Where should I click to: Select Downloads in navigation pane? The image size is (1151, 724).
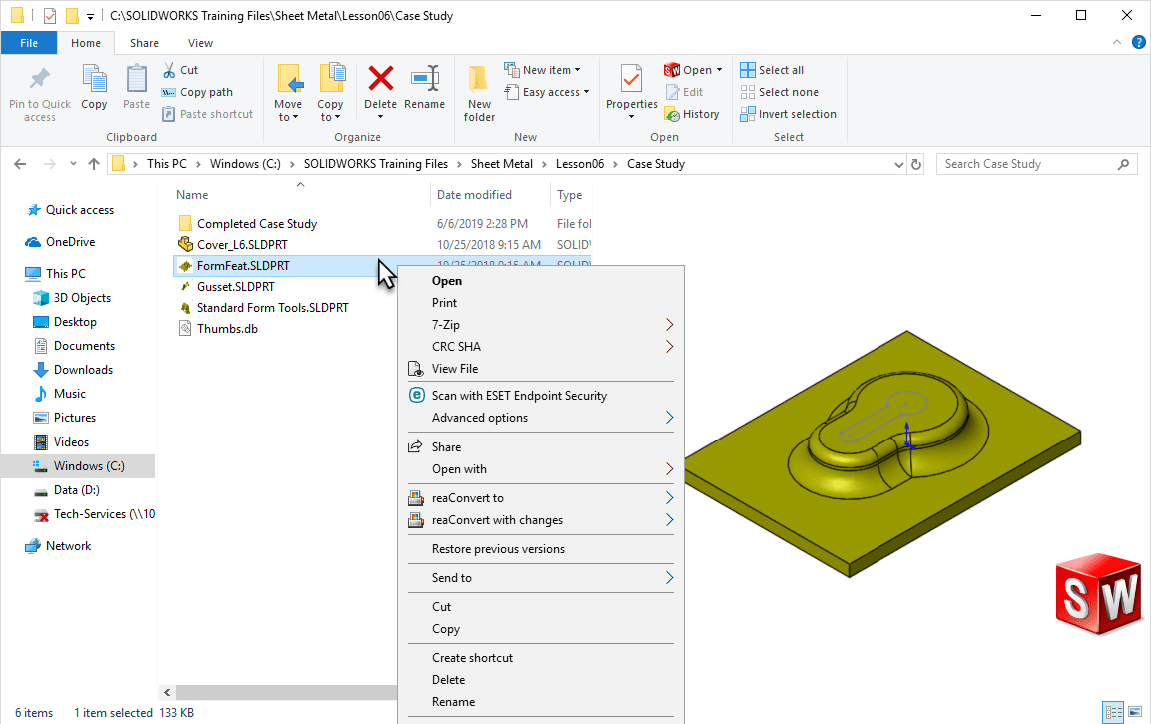pos(82,369)
